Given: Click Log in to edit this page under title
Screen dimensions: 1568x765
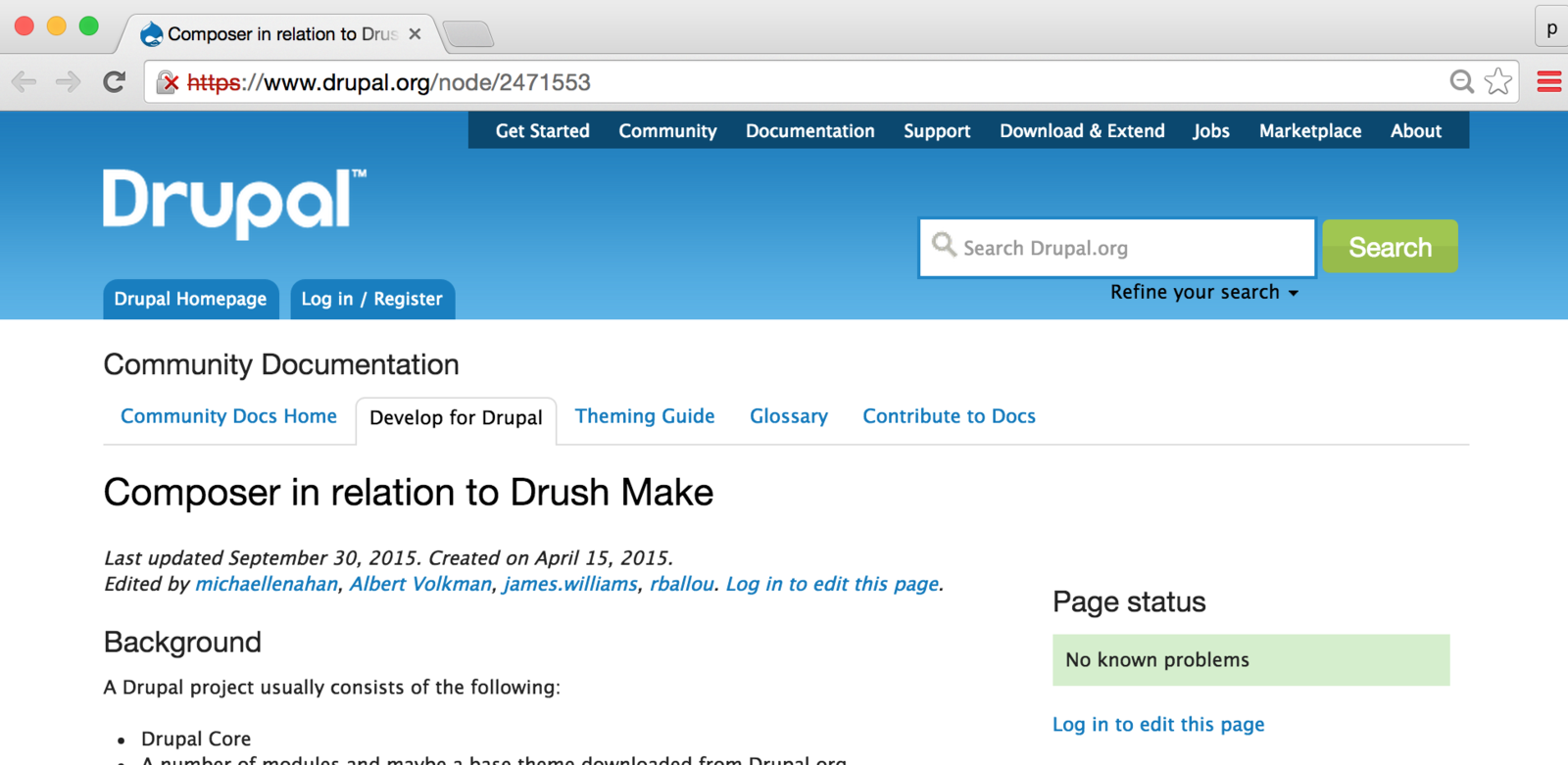Looking at the screenshot, I should coord(832,584).
